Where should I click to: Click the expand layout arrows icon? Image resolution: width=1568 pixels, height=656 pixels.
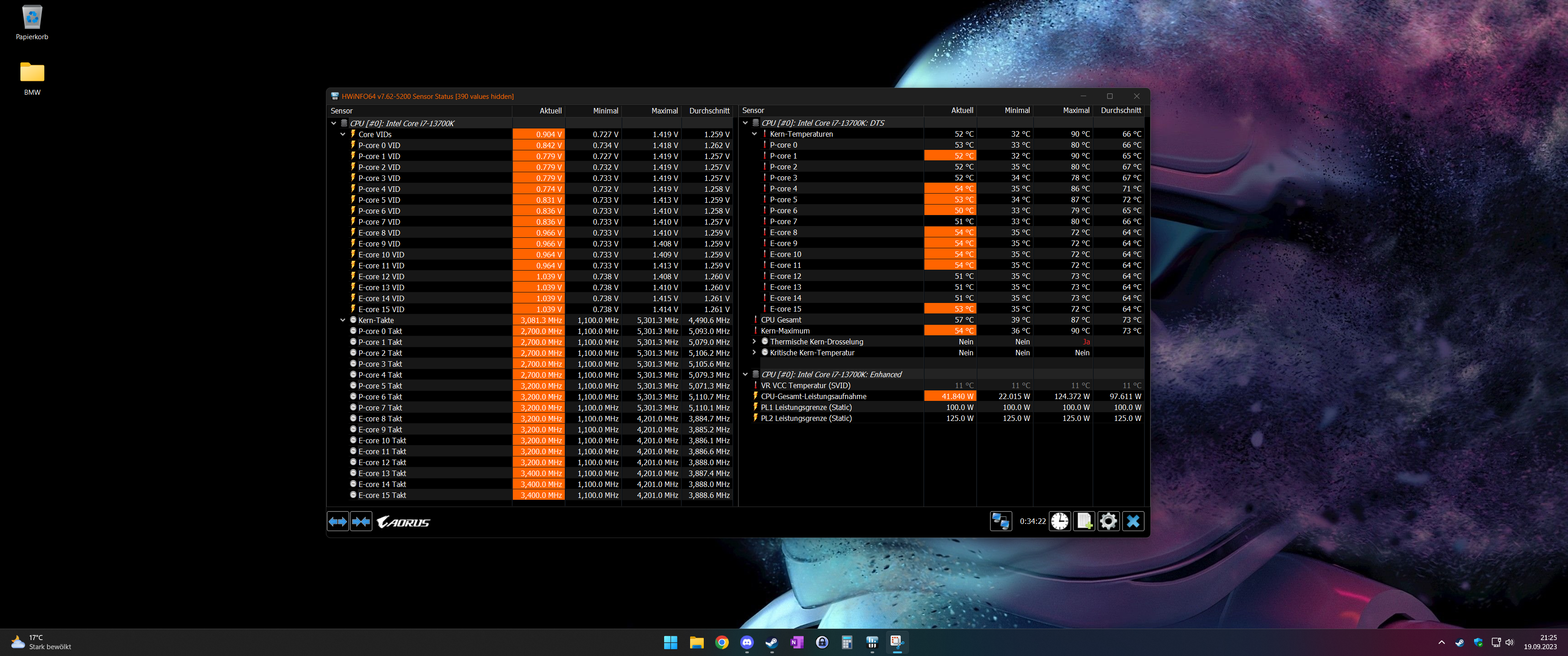click(x=338, y=522)
